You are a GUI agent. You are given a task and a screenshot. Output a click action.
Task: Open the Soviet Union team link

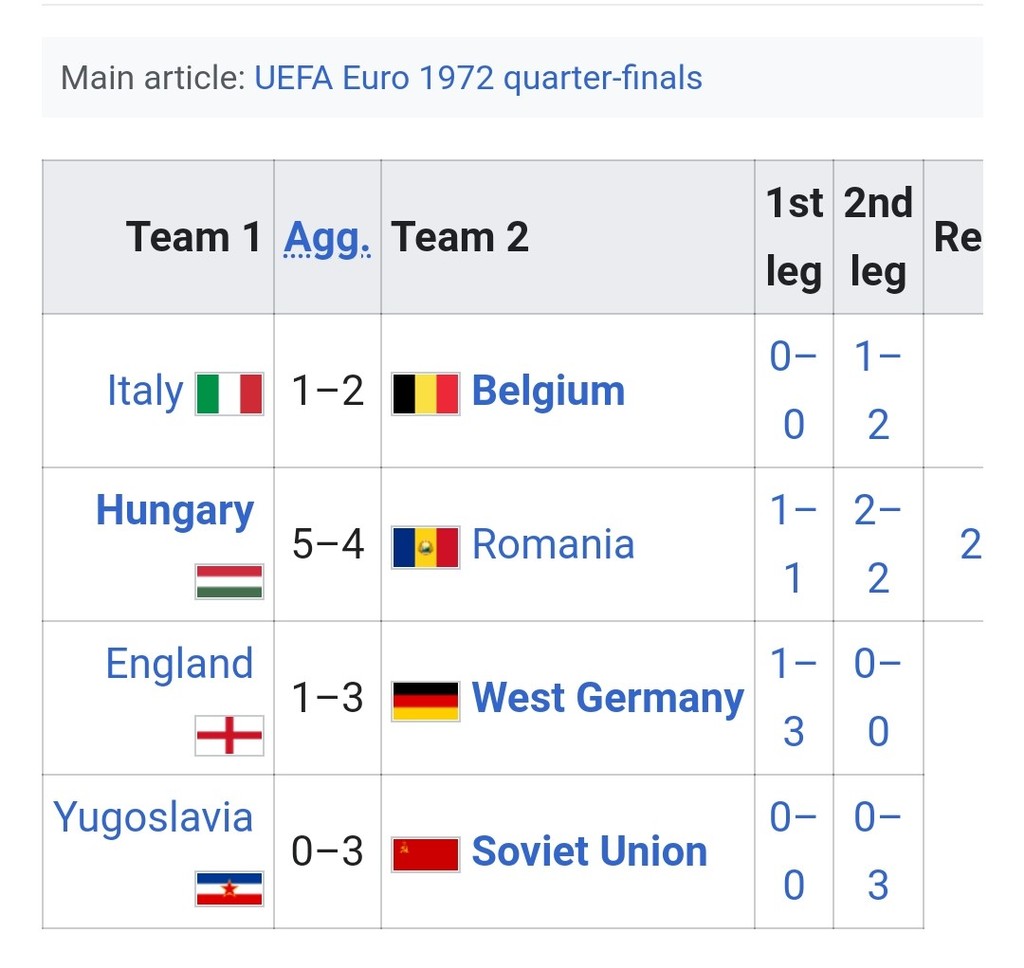tap(589, 852)
